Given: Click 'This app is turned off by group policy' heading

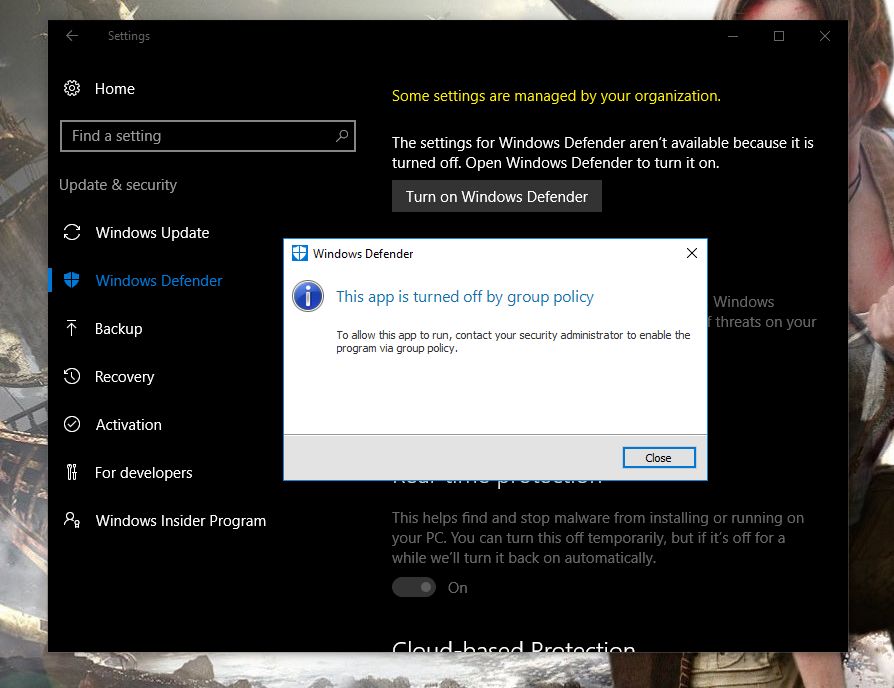Looking at the screenshot, I should [x=465, y=296].
